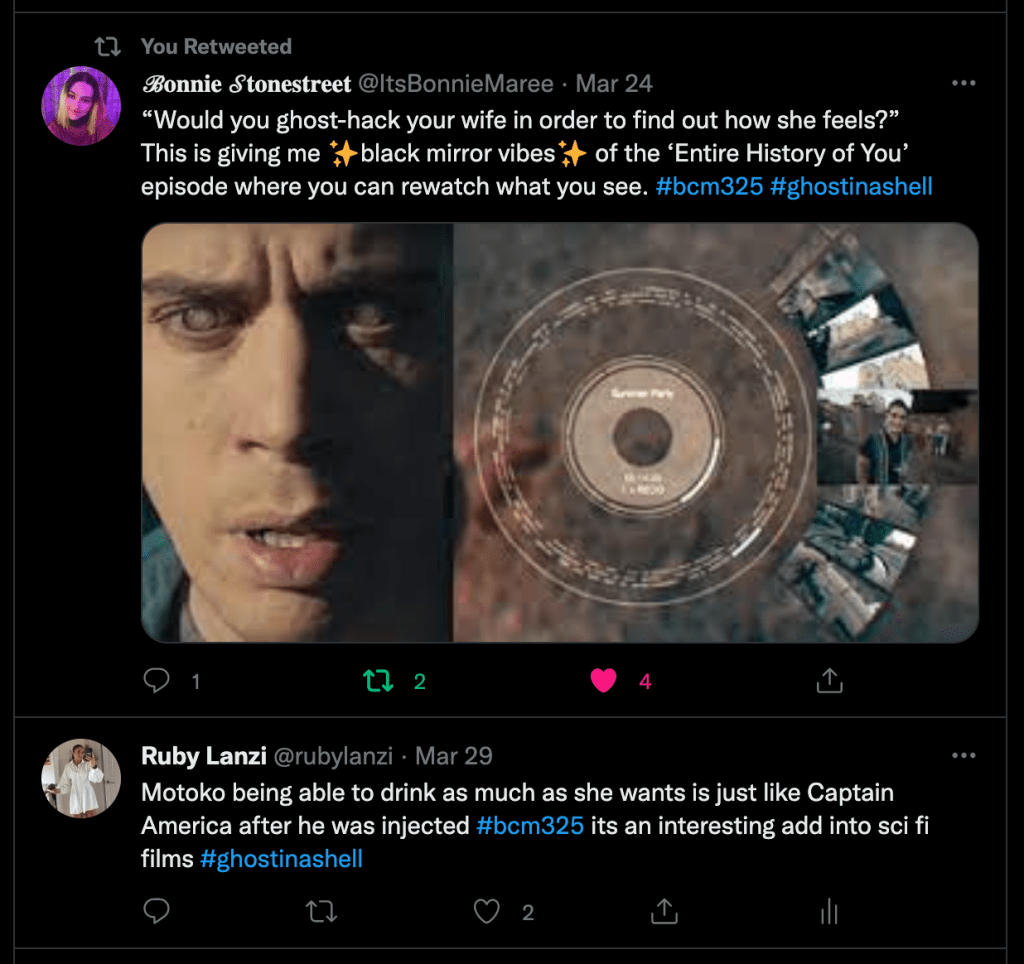Open the Black Mirror image attachment
This screenshot has height=964, width=1024.
coord(559,432)
